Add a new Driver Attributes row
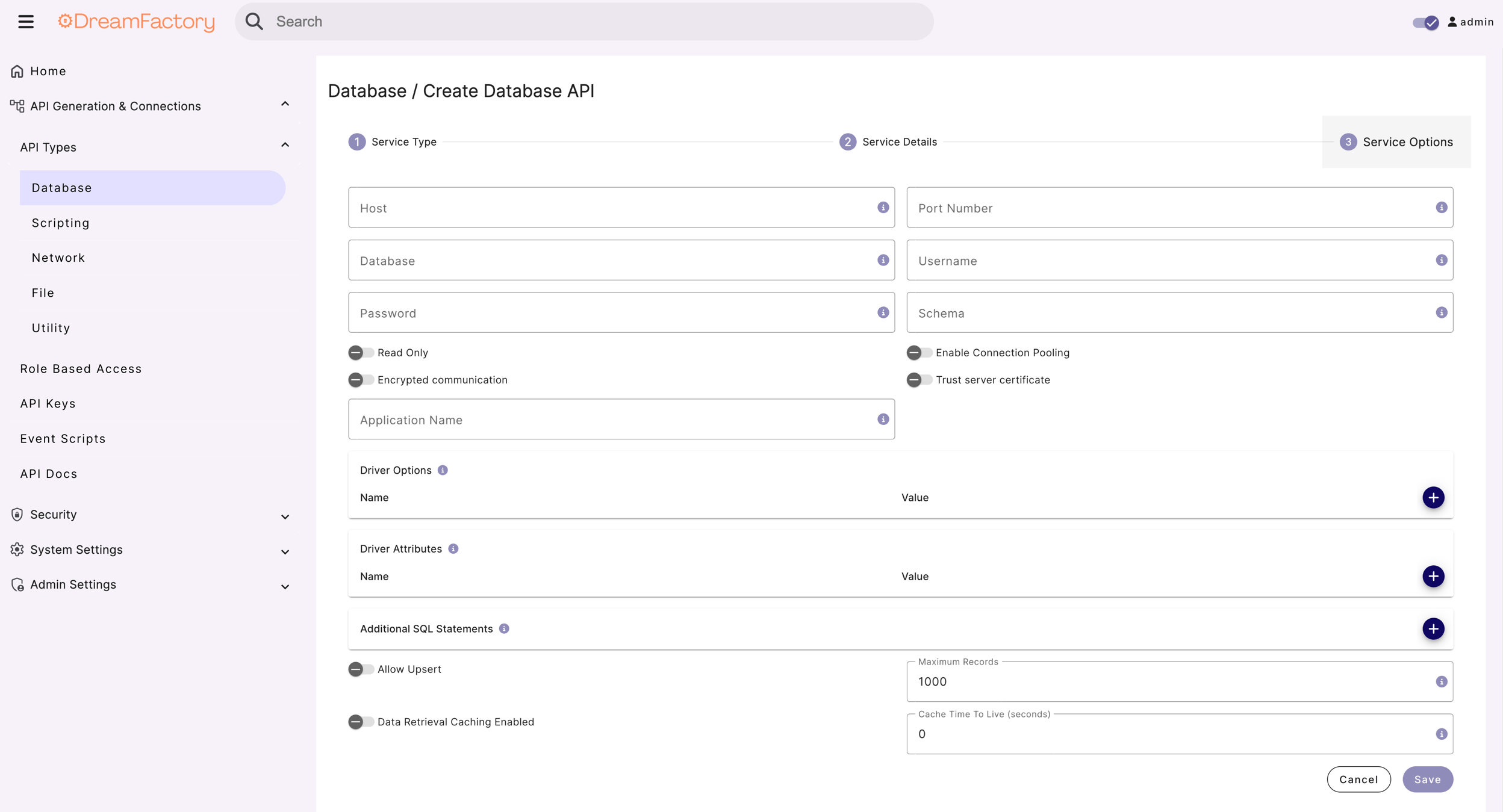The height and width of the screenshot is (812, 1503). click(1434, 576)
